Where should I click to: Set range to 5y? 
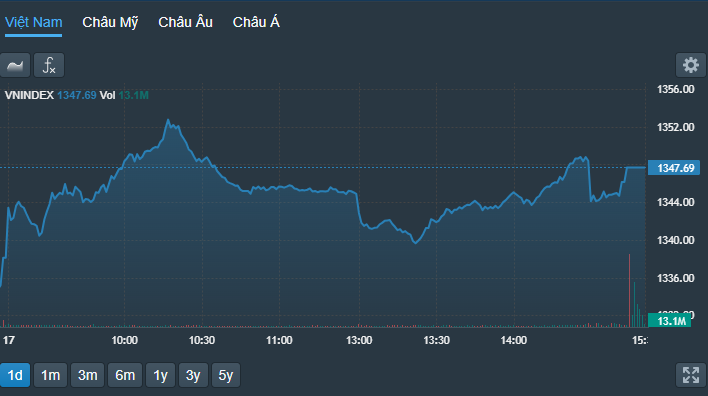226,375
